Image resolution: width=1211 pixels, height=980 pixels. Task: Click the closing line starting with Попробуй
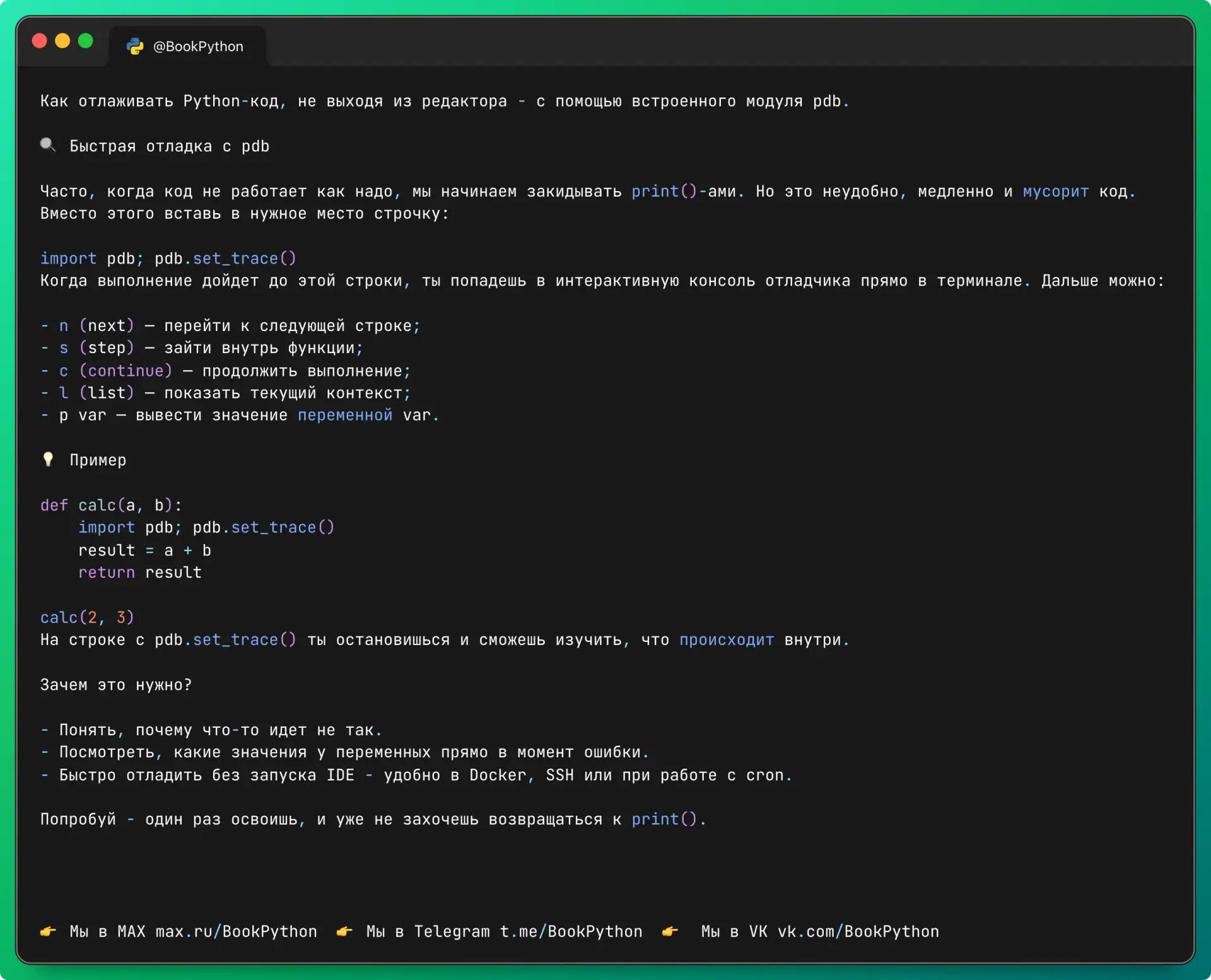pyautogui.click(x=373, y=819)
